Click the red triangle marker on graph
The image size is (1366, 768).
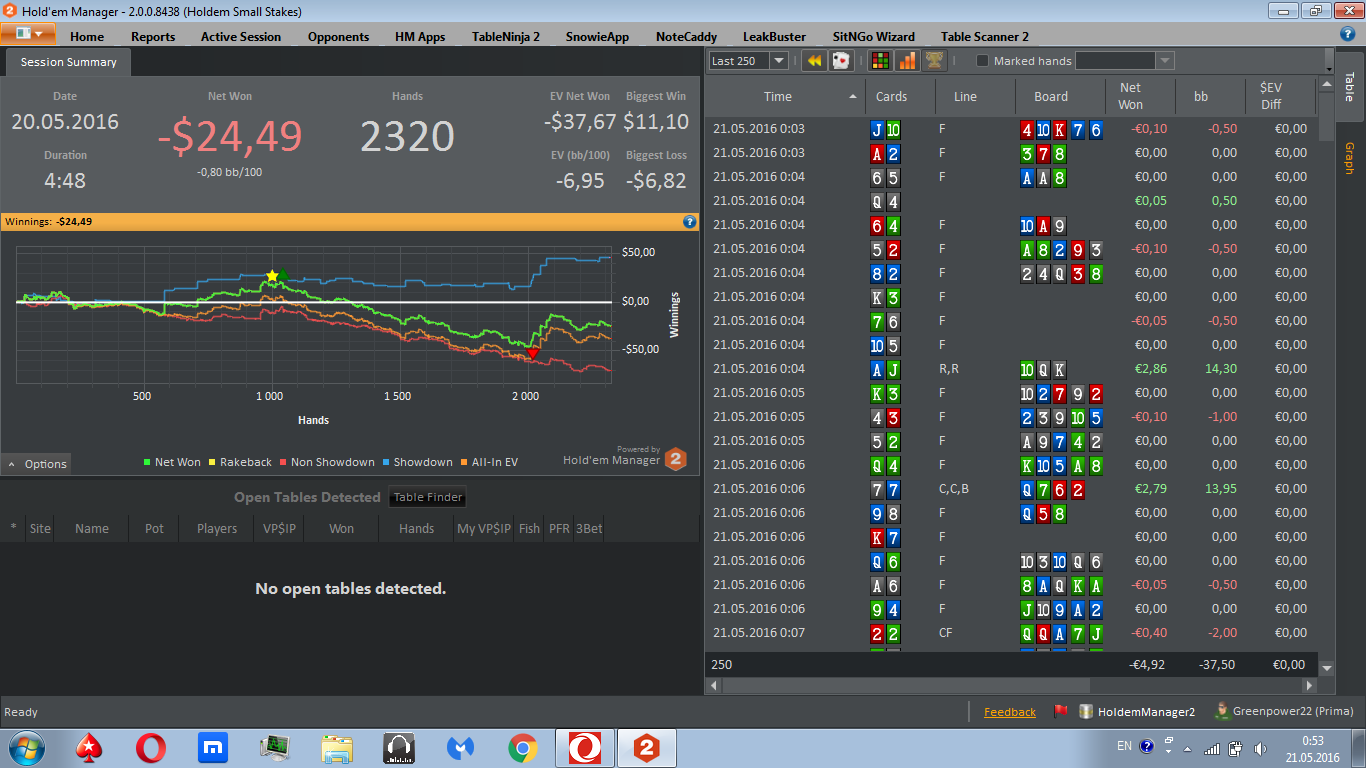[x=533, y=353]
